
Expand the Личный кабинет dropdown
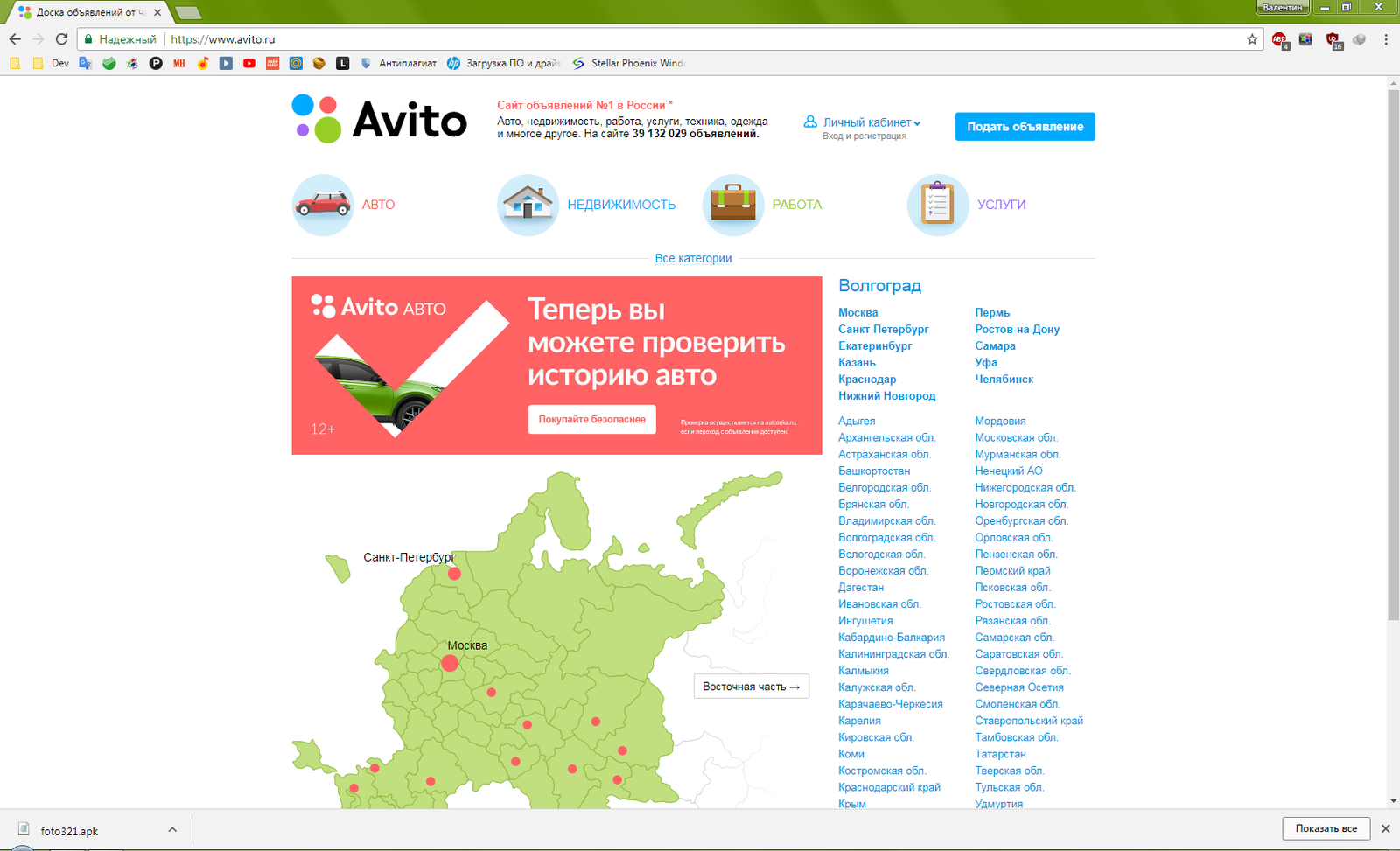(x=871, y=122)
